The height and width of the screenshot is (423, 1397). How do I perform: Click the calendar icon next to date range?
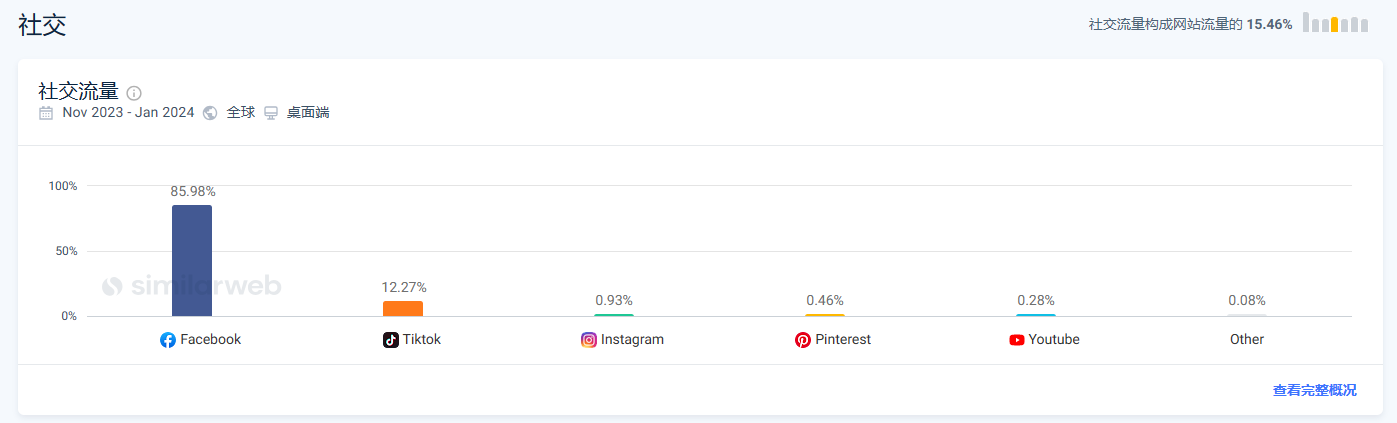tap(46, 113)
